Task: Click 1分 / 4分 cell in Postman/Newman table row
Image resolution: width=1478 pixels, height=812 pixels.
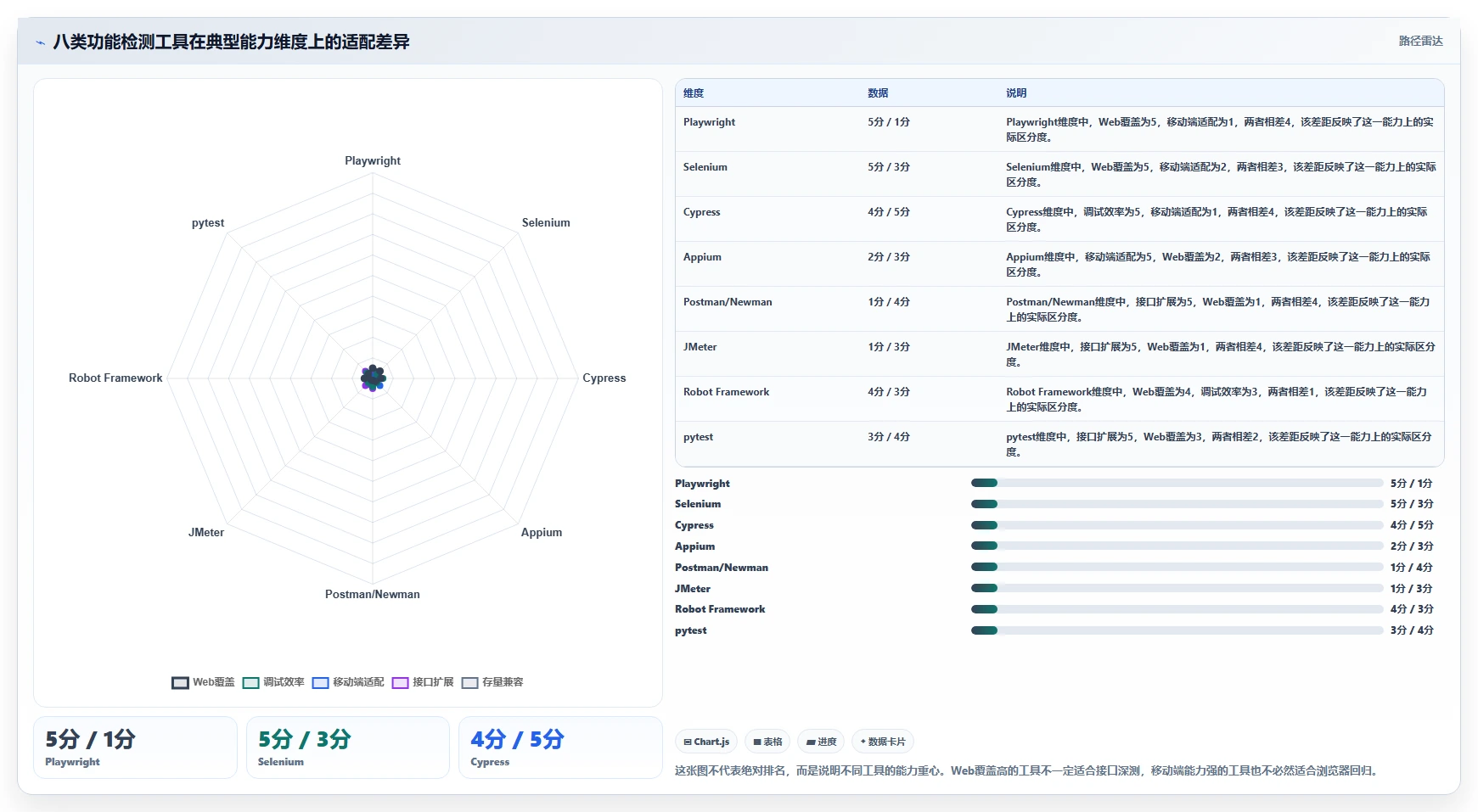Action: 888,302
